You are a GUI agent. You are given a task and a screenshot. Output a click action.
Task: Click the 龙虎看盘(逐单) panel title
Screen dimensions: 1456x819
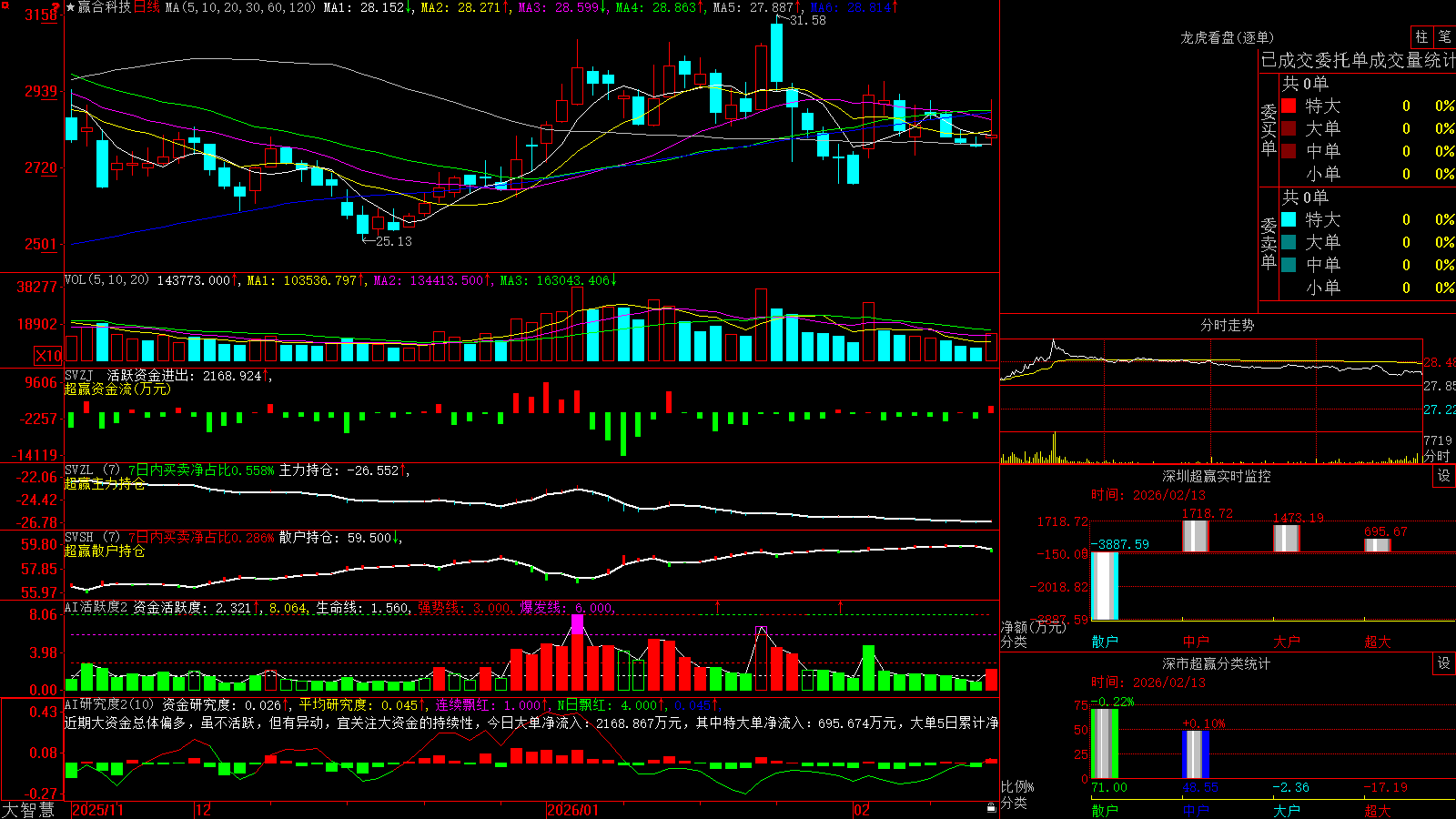point(1227,37)
